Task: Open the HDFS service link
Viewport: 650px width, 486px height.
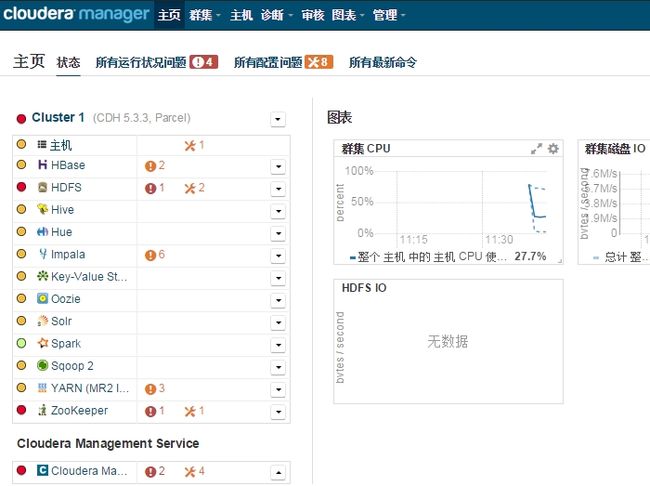Action: pyautogui.click(x=66, y=187)
